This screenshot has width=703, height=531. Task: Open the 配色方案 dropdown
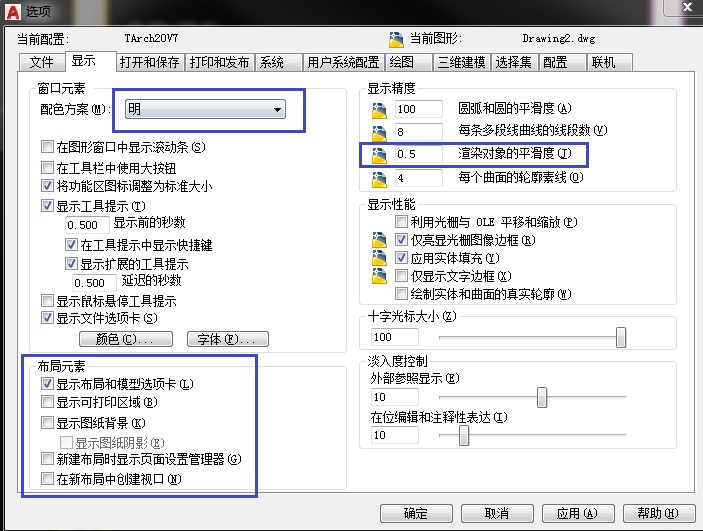[x=205, y=109]
